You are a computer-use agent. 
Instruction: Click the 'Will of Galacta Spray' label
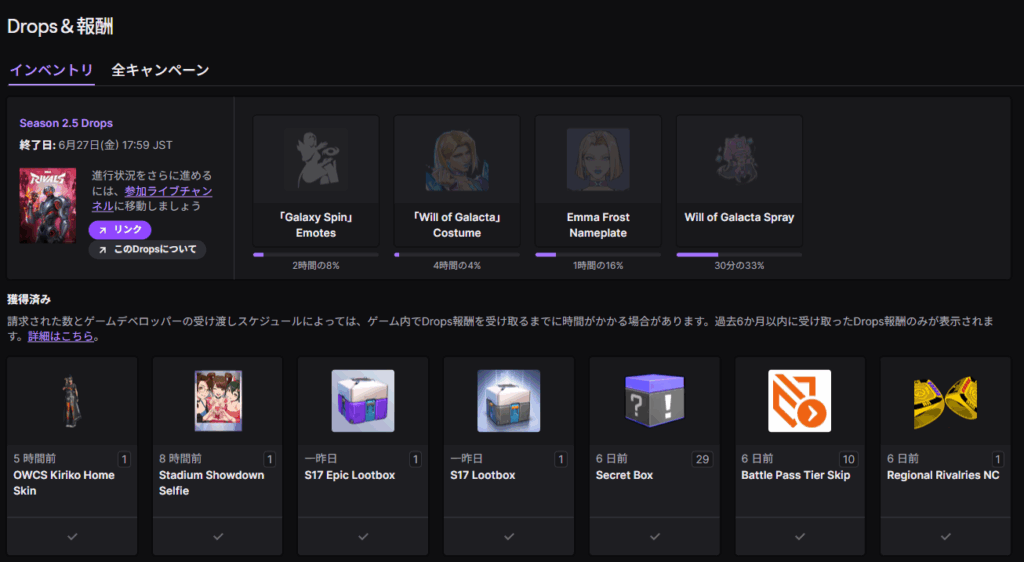pyautogui.click(x=739, y=217)
